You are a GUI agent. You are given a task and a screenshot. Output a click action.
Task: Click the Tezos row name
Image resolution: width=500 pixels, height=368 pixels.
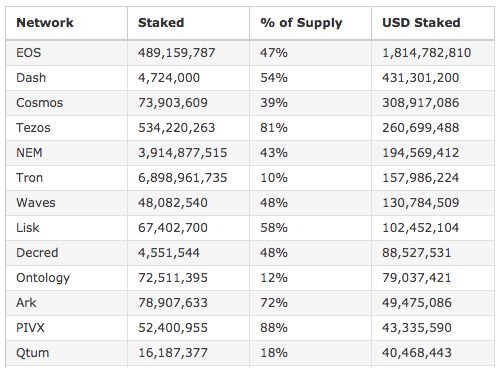coord(33,128)
